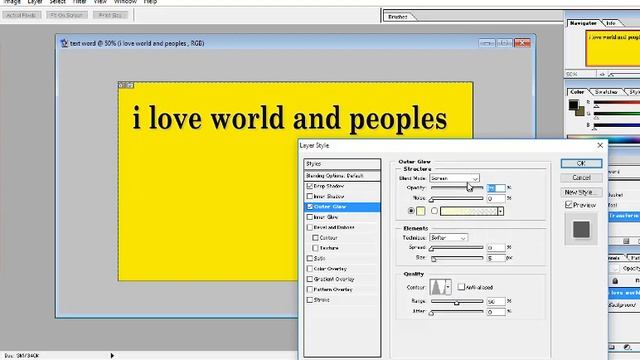Image resolution: width=640 pixels, height=360 pixels.
Task: Select the gradient glow radio button
Action: point(434,211)
